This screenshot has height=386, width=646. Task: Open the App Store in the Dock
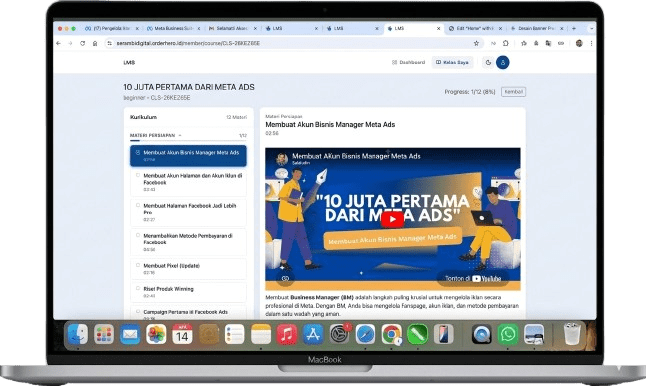(x=313, y=334)
